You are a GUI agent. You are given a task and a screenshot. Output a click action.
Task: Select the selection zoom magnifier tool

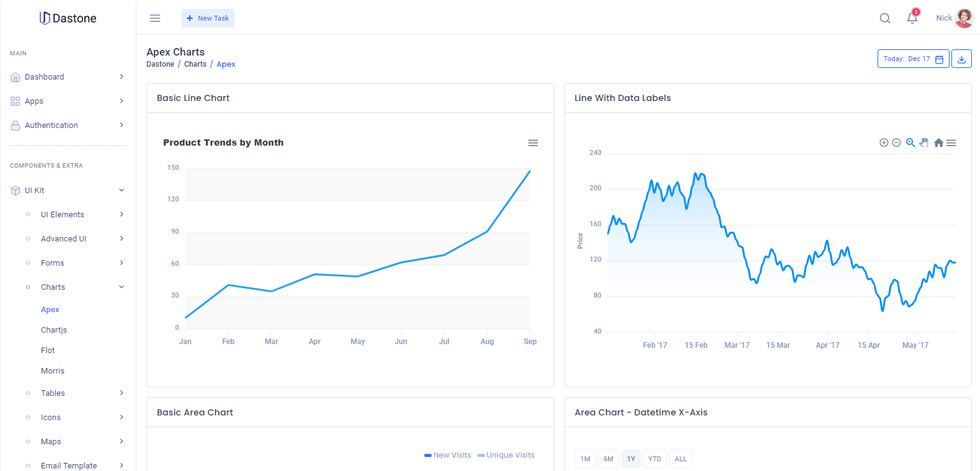[x=911, y=142]
